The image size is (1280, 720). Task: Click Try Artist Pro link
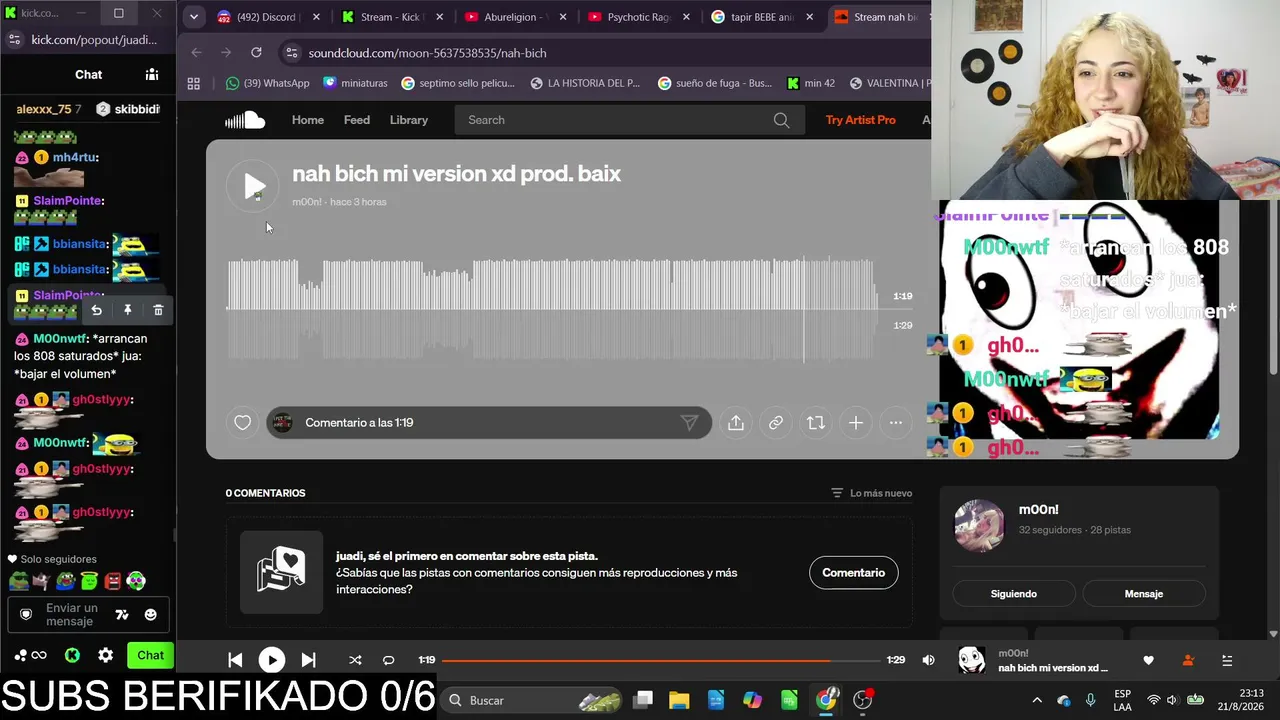coord(861,120)
